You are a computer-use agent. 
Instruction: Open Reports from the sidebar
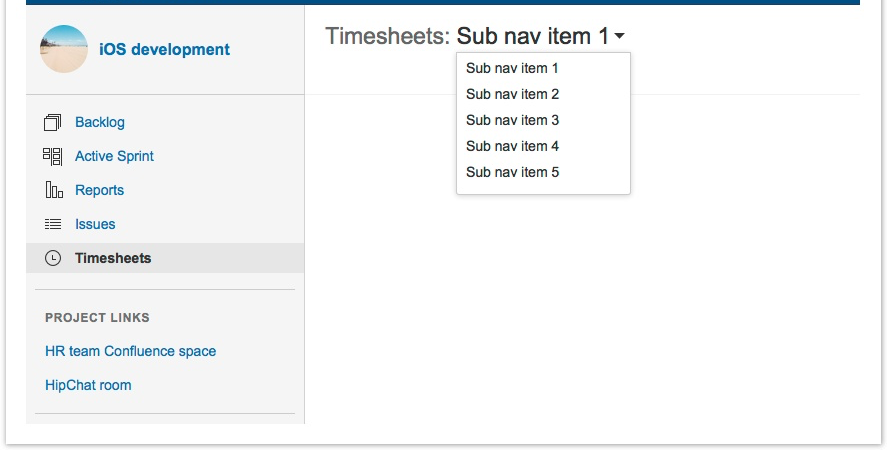tap(99, 190)
